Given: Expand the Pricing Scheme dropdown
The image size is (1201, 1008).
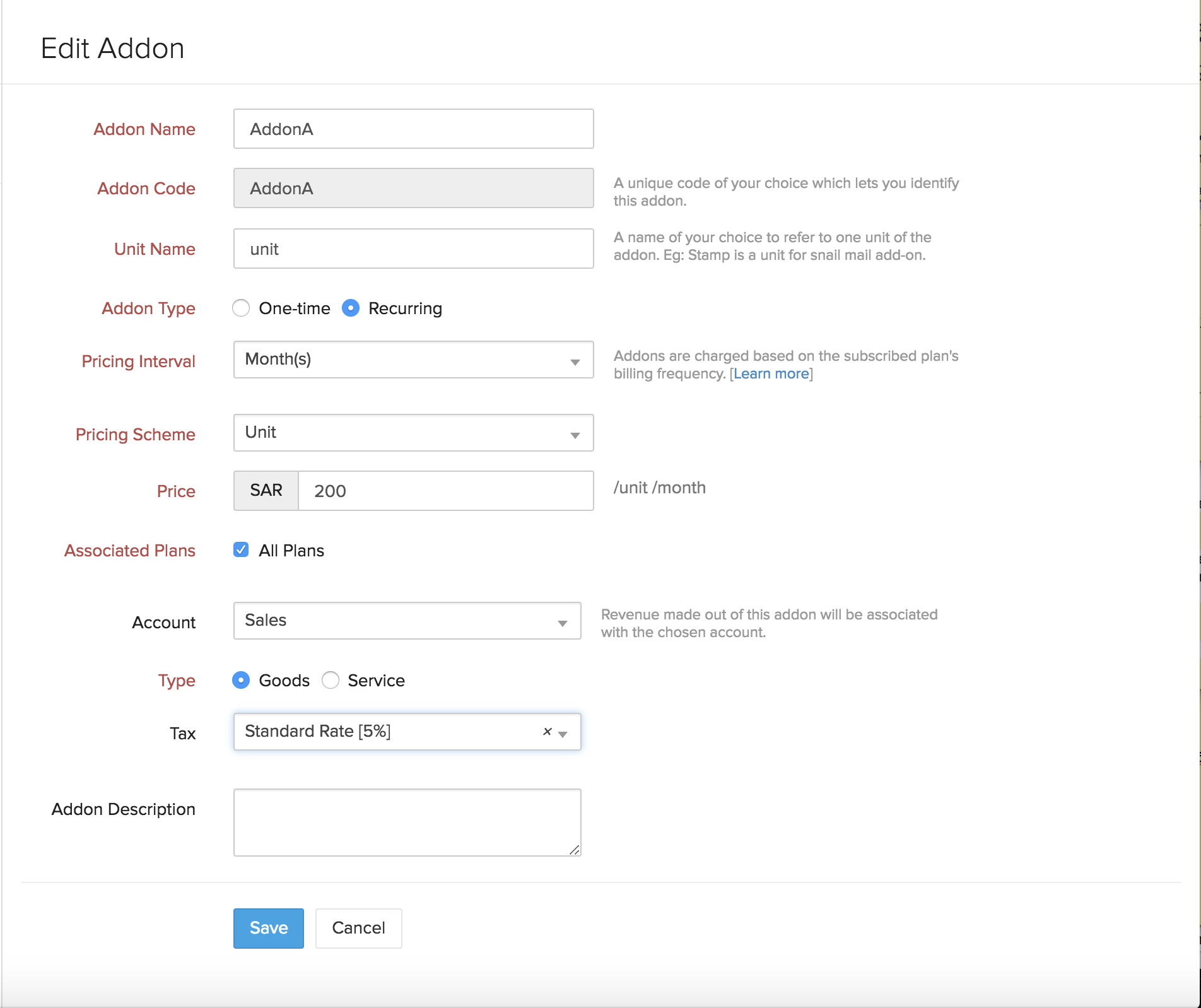Looking at the screenshot, I should [x=413, y=433].
